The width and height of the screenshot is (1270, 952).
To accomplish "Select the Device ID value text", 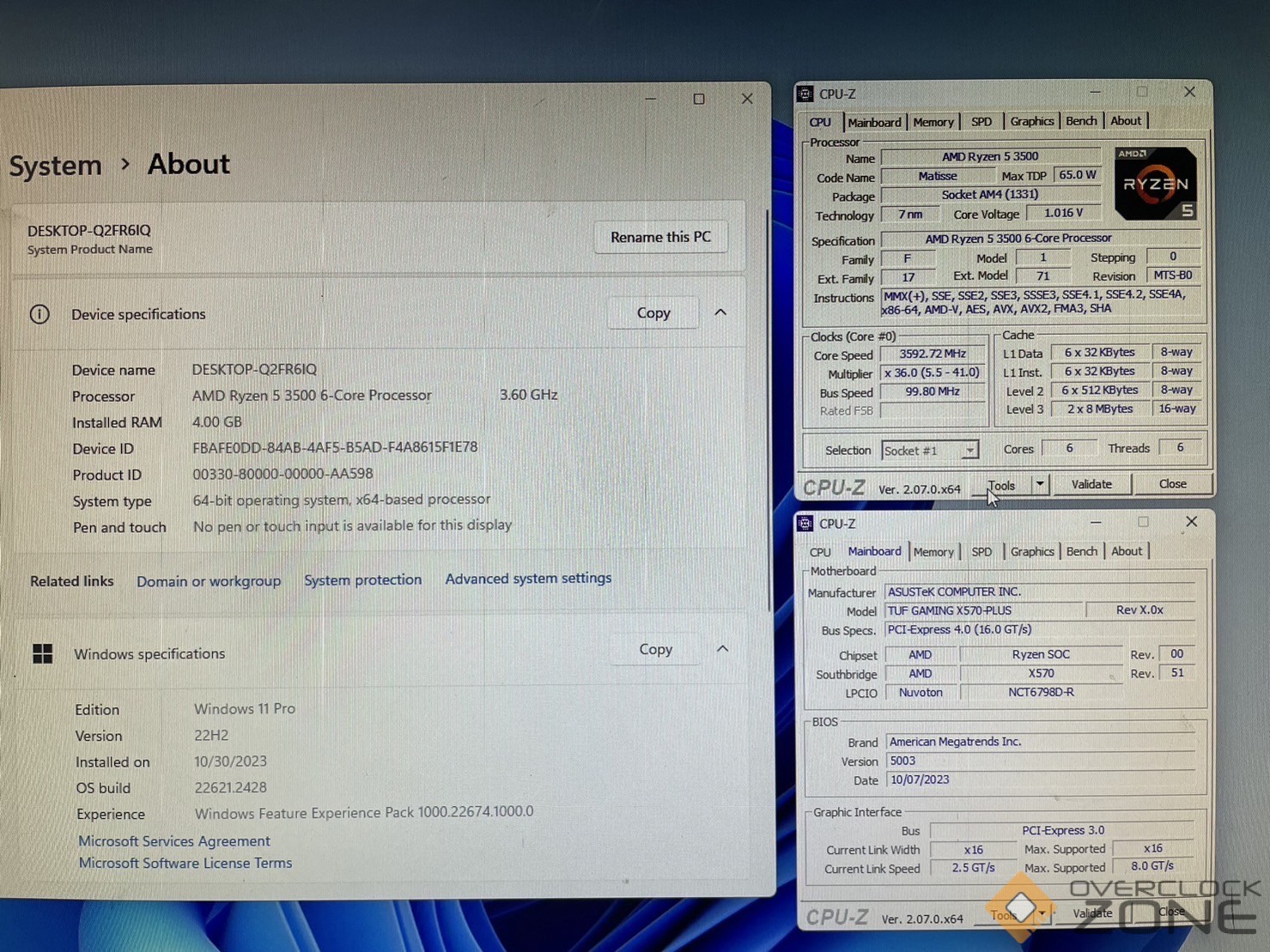I will point(335,447).
